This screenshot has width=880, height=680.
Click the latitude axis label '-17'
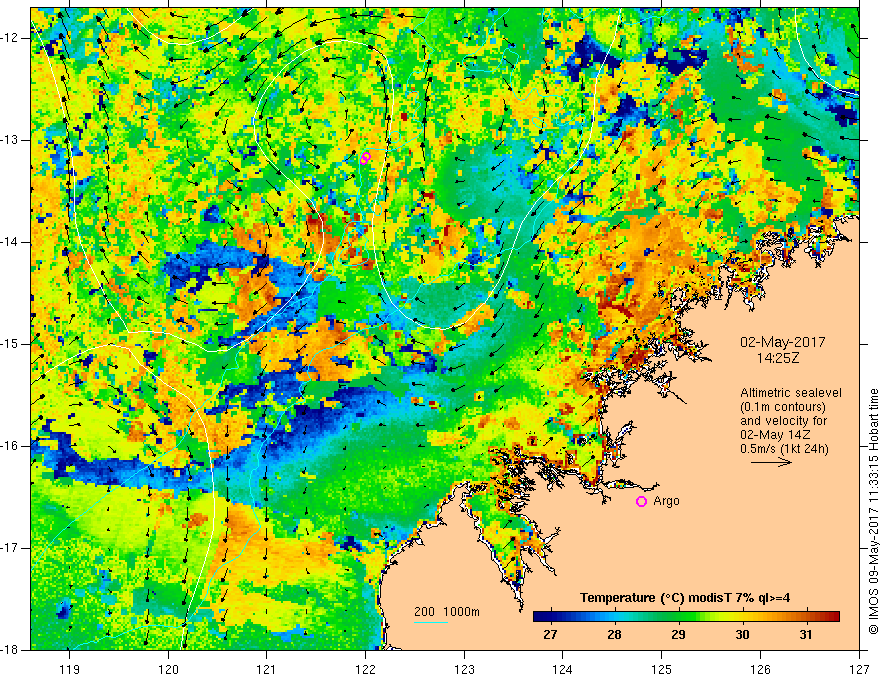click(x=11, y=548)
